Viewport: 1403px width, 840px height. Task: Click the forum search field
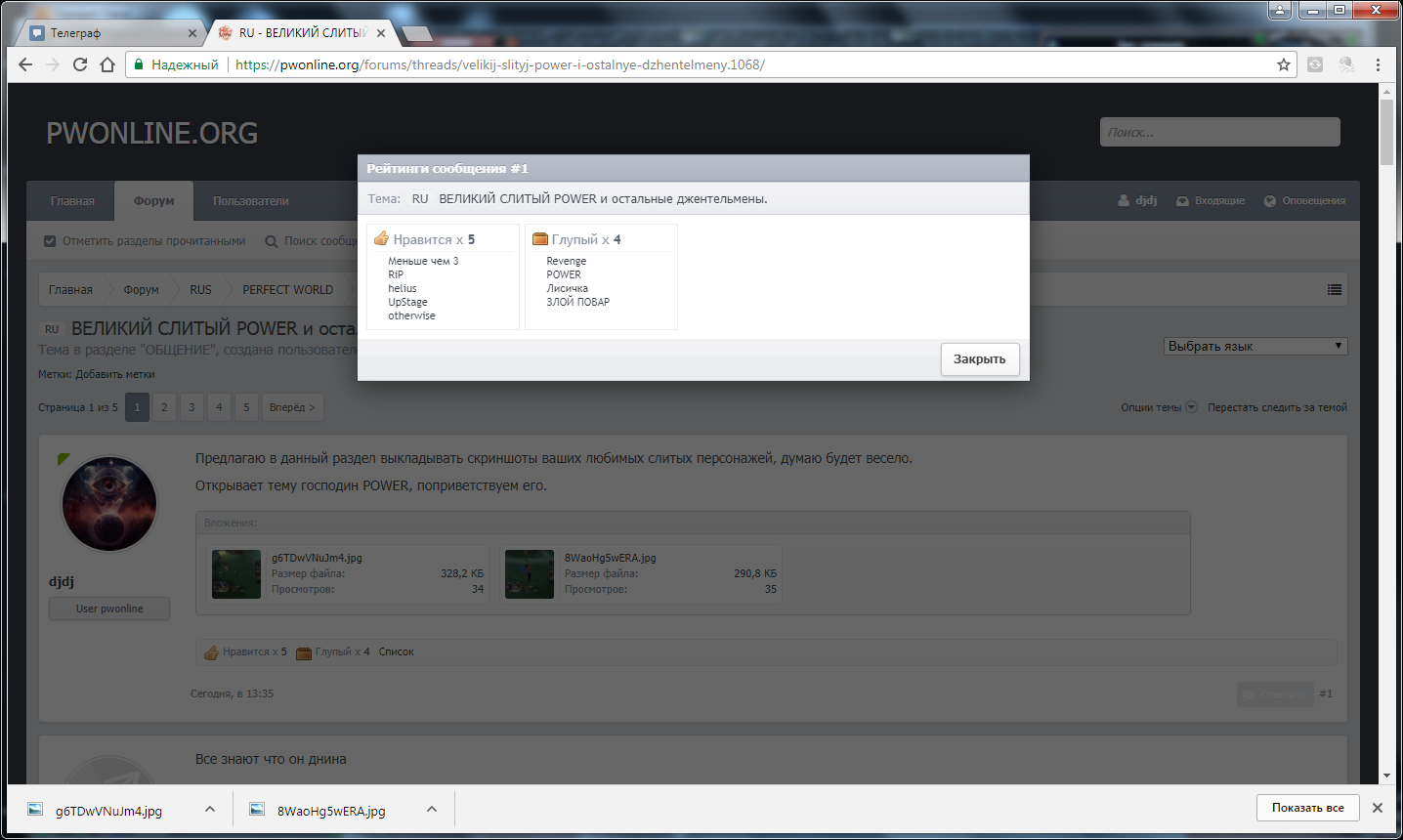(1220, 132)
